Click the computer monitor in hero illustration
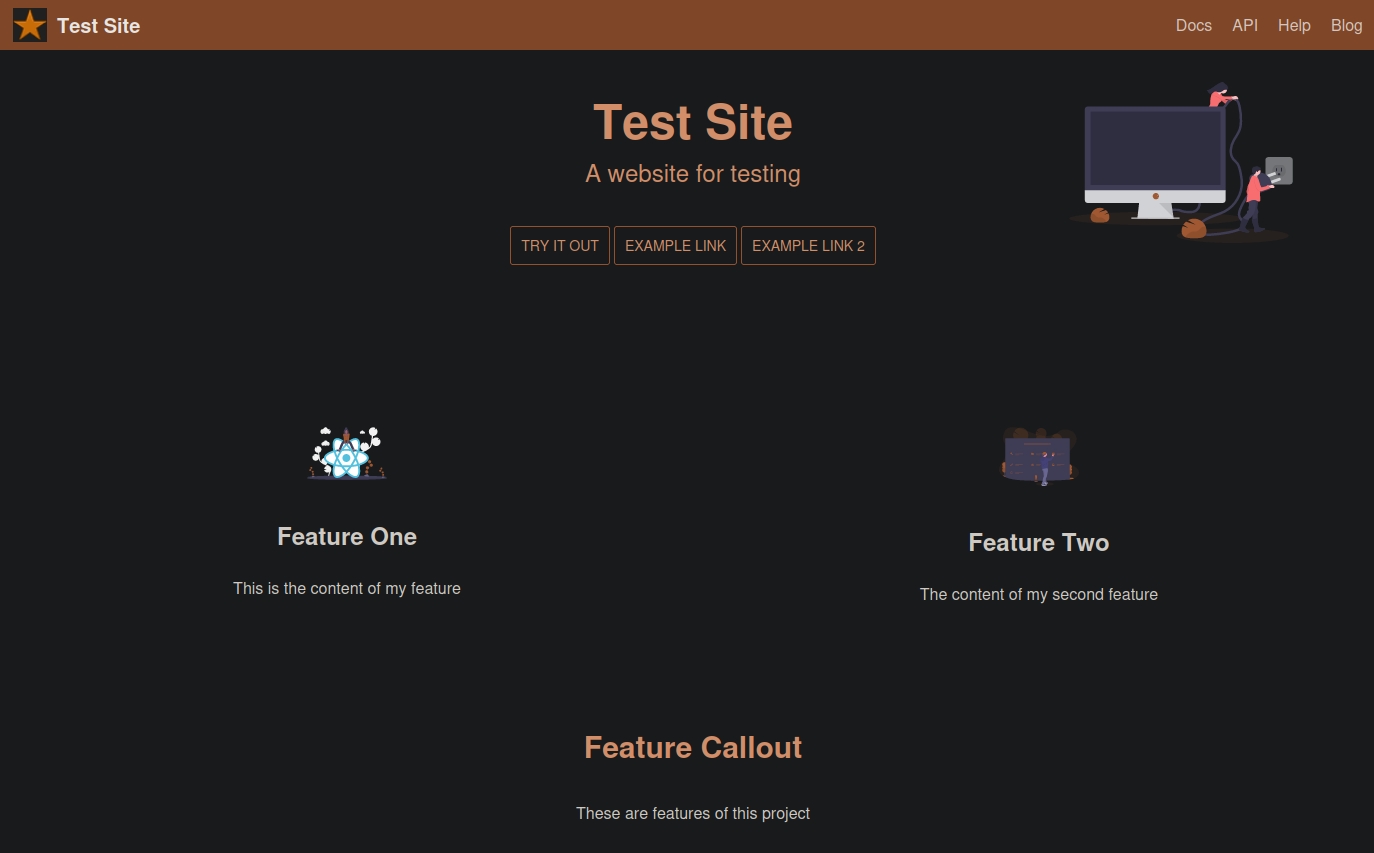Image resolution: width=1374 pixels, height=853 pixels. pyautogui.click(x=1155, y=156)
